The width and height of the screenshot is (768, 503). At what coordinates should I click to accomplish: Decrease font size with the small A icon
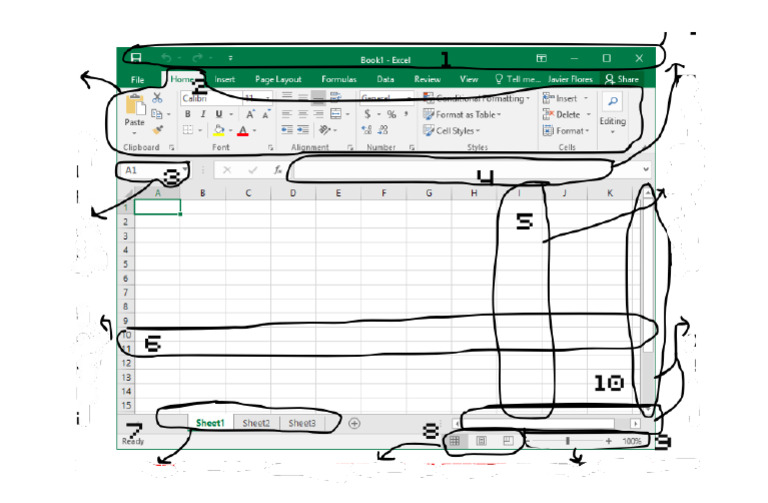coord(266,115)
